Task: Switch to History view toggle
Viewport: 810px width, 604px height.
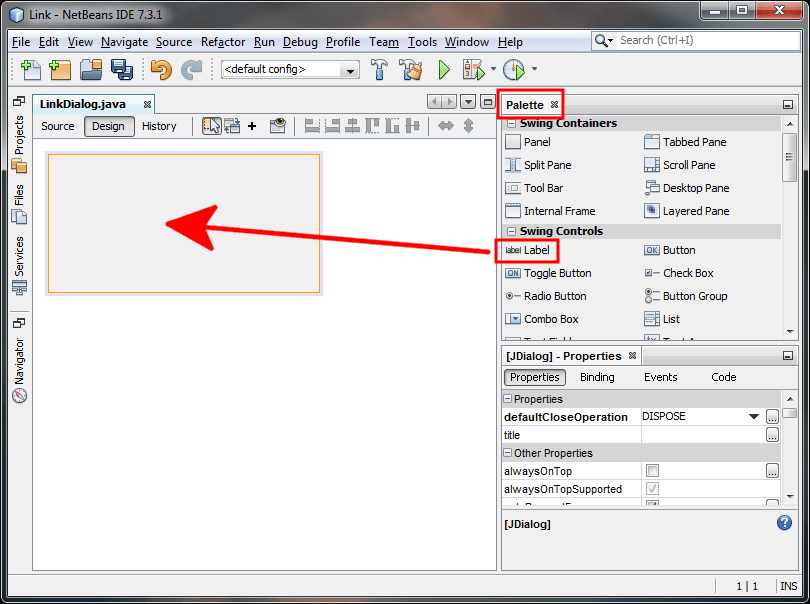Action: [x=159, y=126]
